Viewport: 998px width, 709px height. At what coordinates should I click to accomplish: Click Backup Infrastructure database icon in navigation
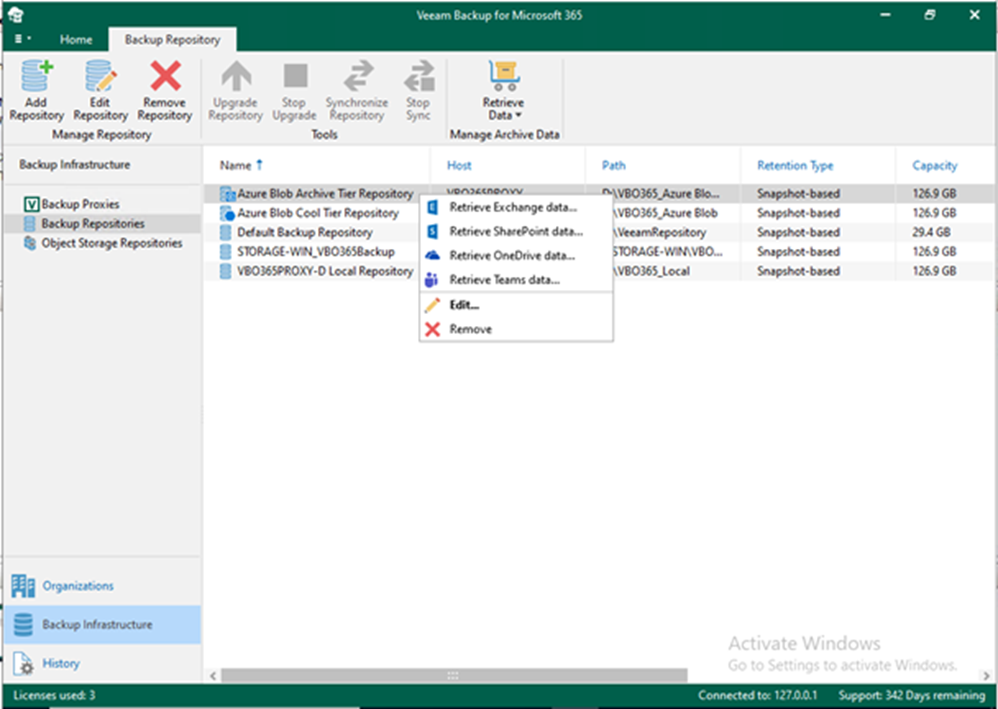point(23,624)
